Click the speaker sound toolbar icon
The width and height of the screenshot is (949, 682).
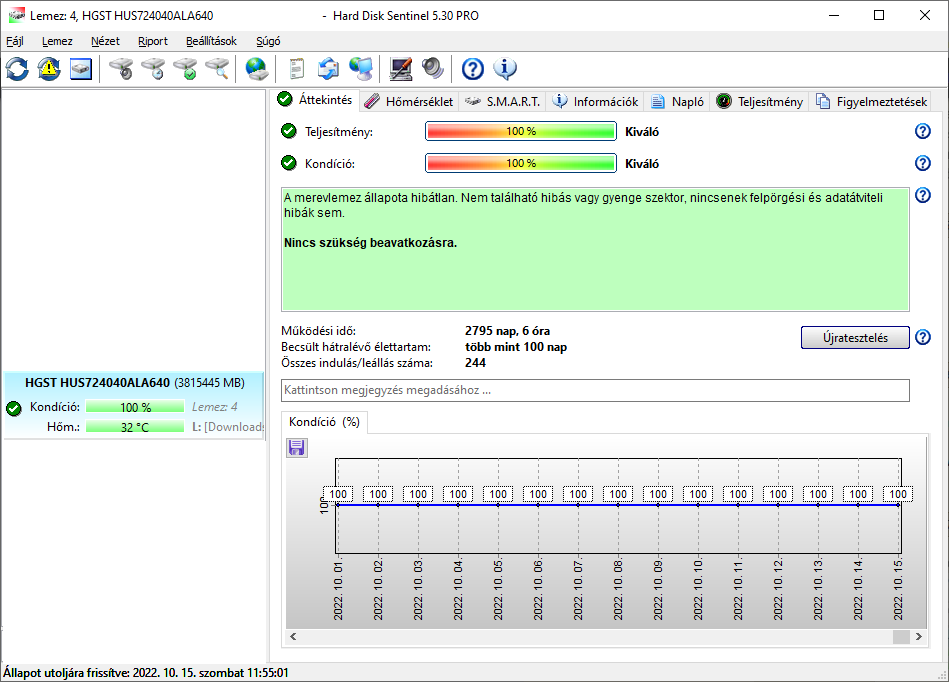point(432,69)
